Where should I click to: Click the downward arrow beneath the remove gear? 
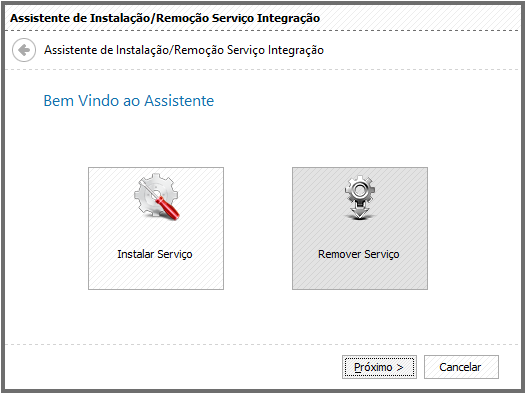(360, 213)
